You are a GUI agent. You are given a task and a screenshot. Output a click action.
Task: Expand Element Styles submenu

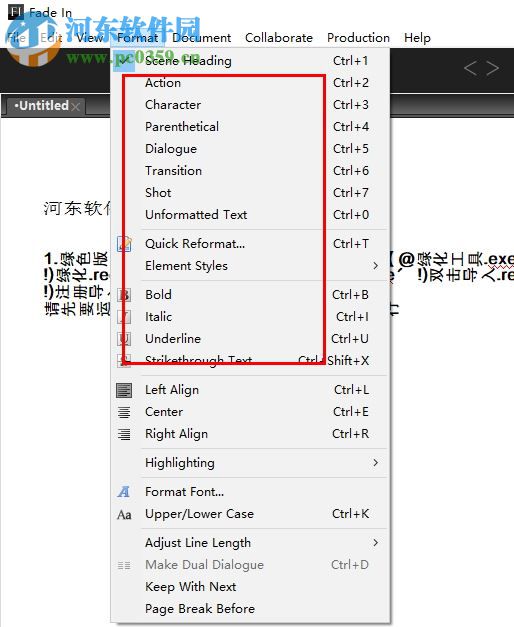click(x=250, y=266)
